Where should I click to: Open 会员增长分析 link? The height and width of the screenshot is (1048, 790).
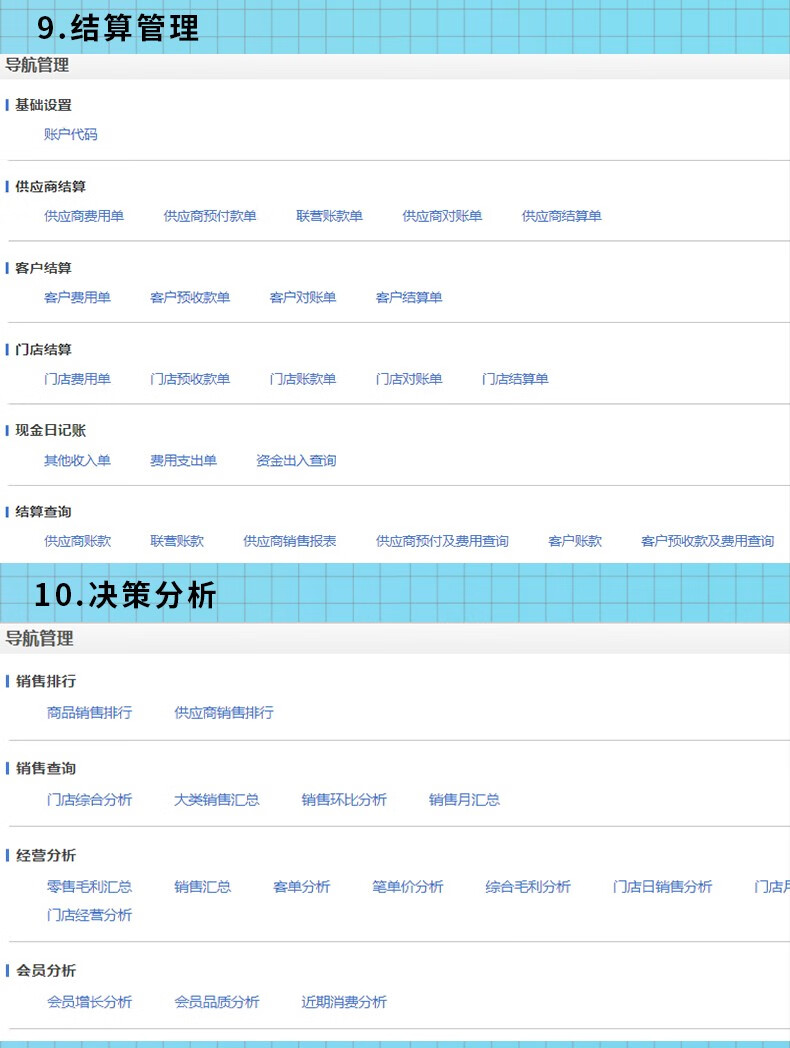point(89,1002)
